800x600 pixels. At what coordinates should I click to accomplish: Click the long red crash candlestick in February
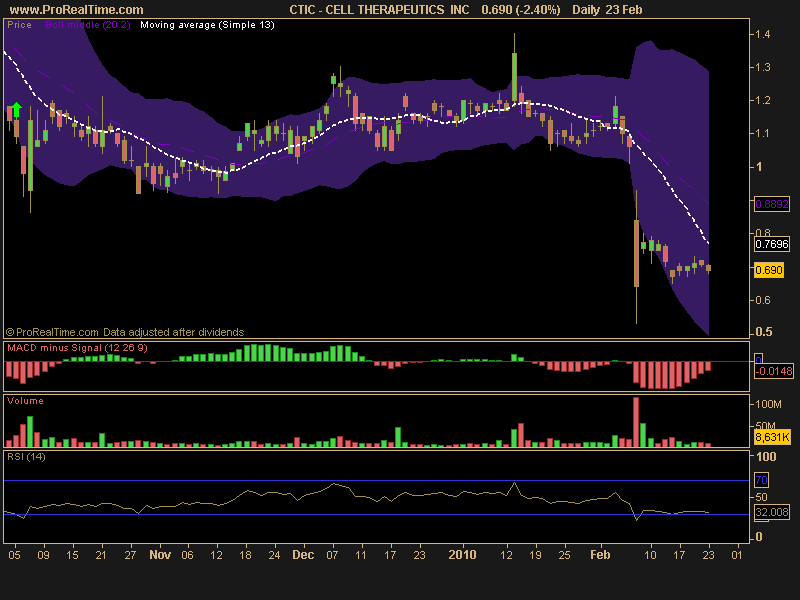(636, 254)
